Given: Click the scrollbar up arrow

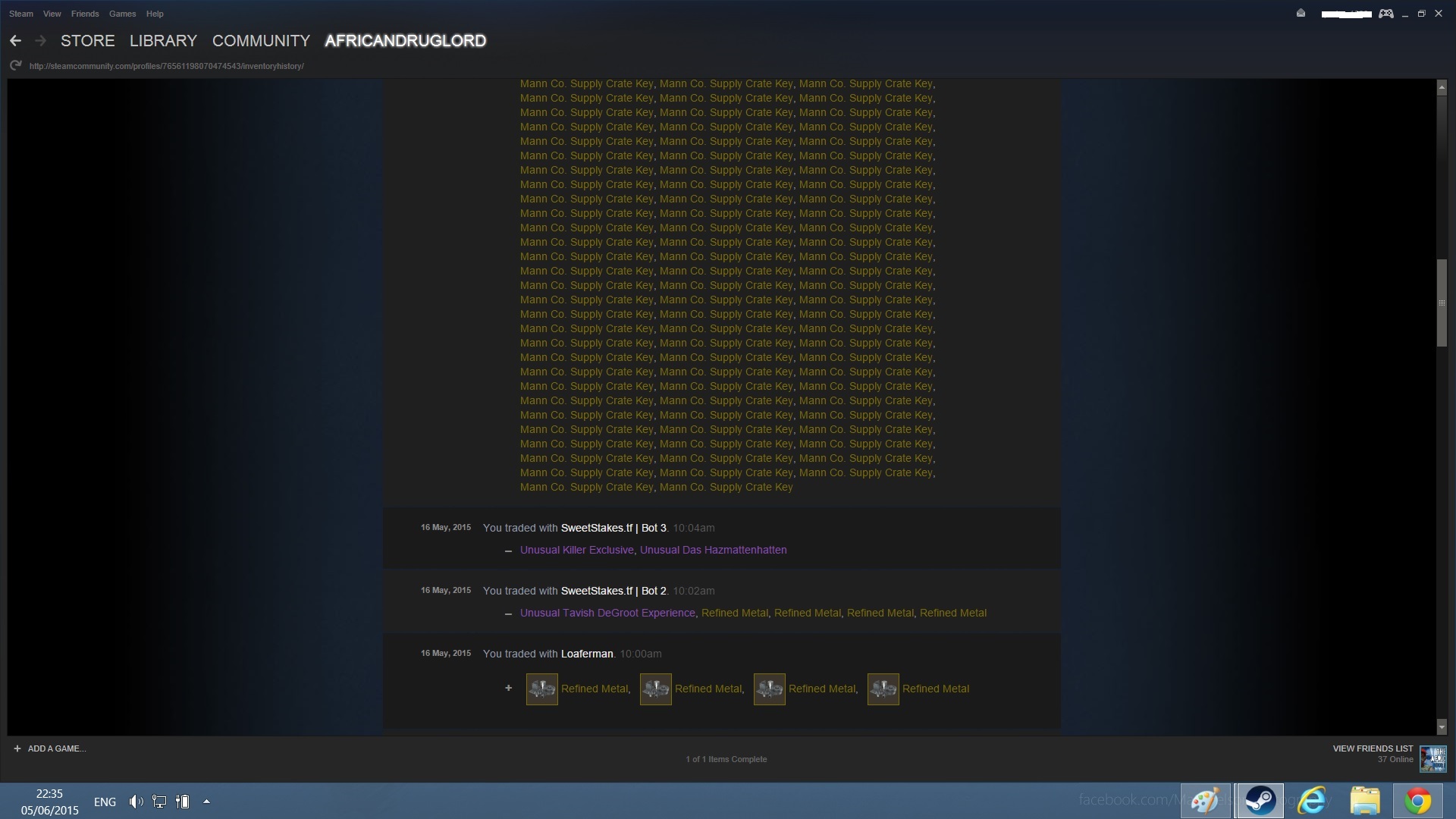Looking at the screenshot, I should click(x=1442, y=87).
